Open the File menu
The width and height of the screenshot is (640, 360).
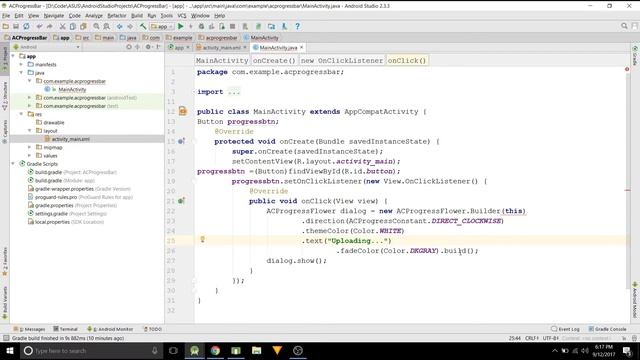coord(6,16)
